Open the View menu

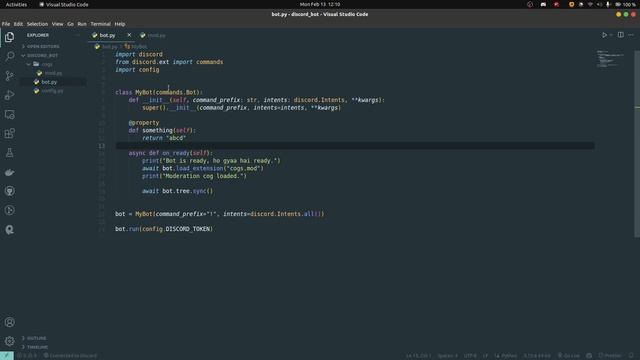(x=58, y=24)
